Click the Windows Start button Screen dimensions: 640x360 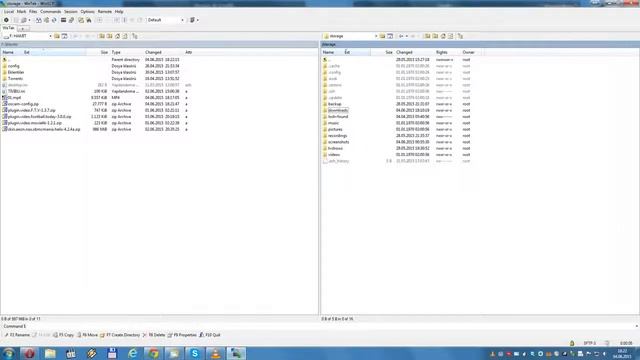coord(9,353)
